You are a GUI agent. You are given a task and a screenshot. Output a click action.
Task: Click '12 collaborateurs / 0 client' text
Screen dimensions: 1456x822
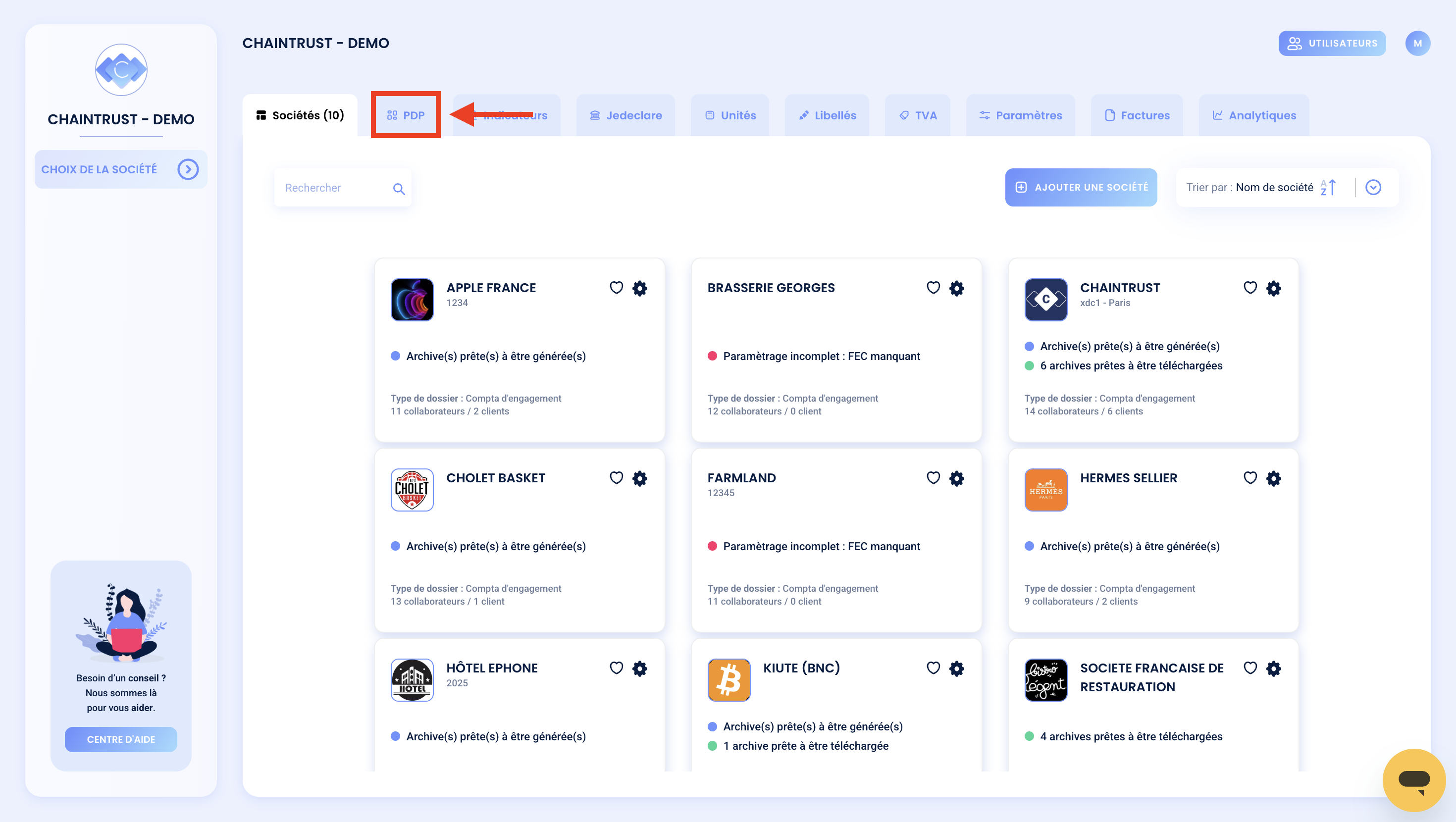pyautogui.click(x=764, y=411)
